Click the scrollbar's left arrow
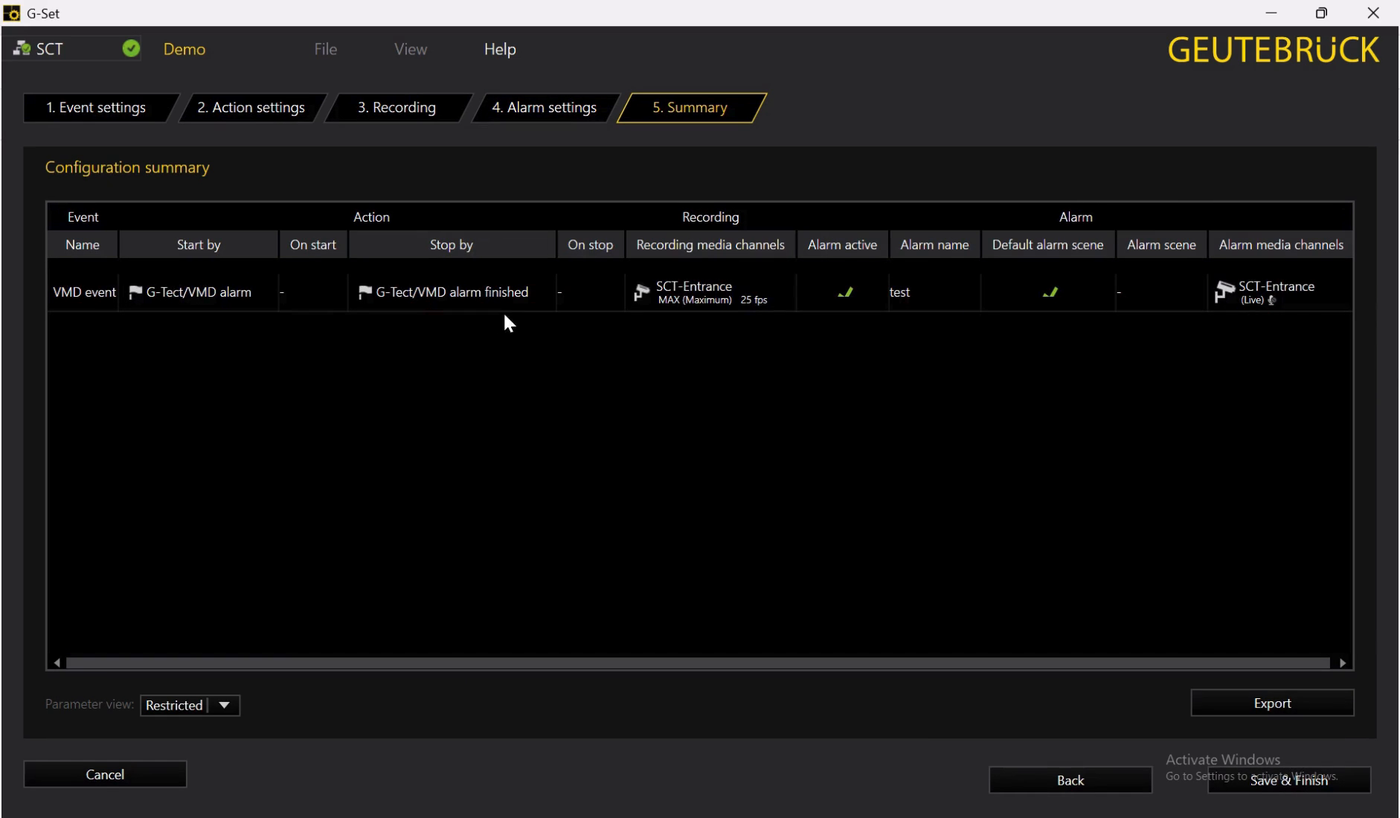 pyautogui.click(x=57, y=663)
